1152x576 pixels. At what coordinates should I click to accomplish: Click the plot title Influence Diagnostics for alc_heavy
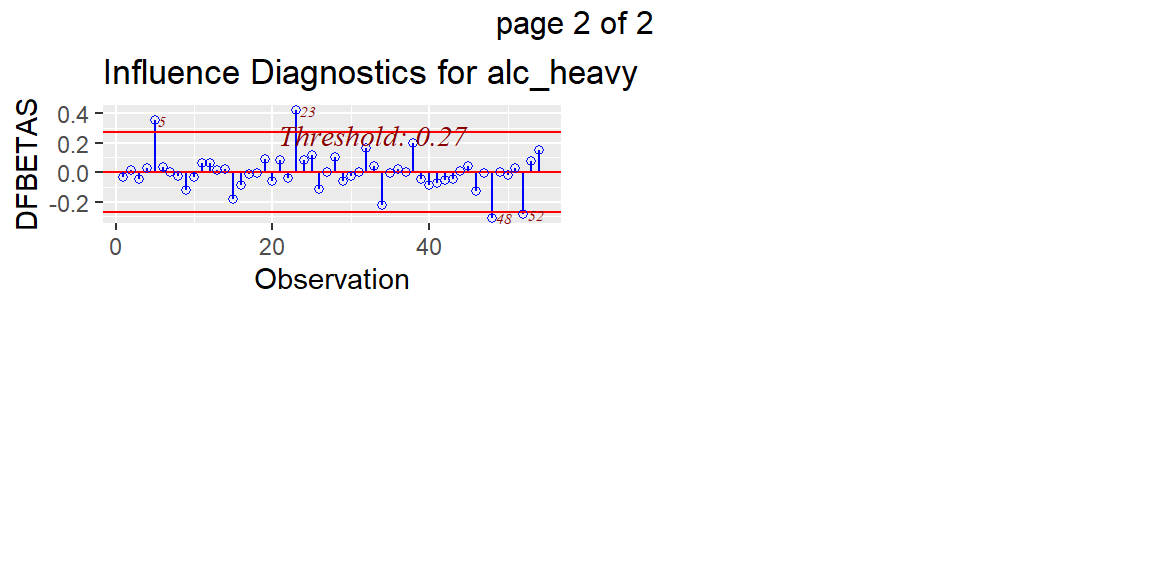tap(370, 73)
